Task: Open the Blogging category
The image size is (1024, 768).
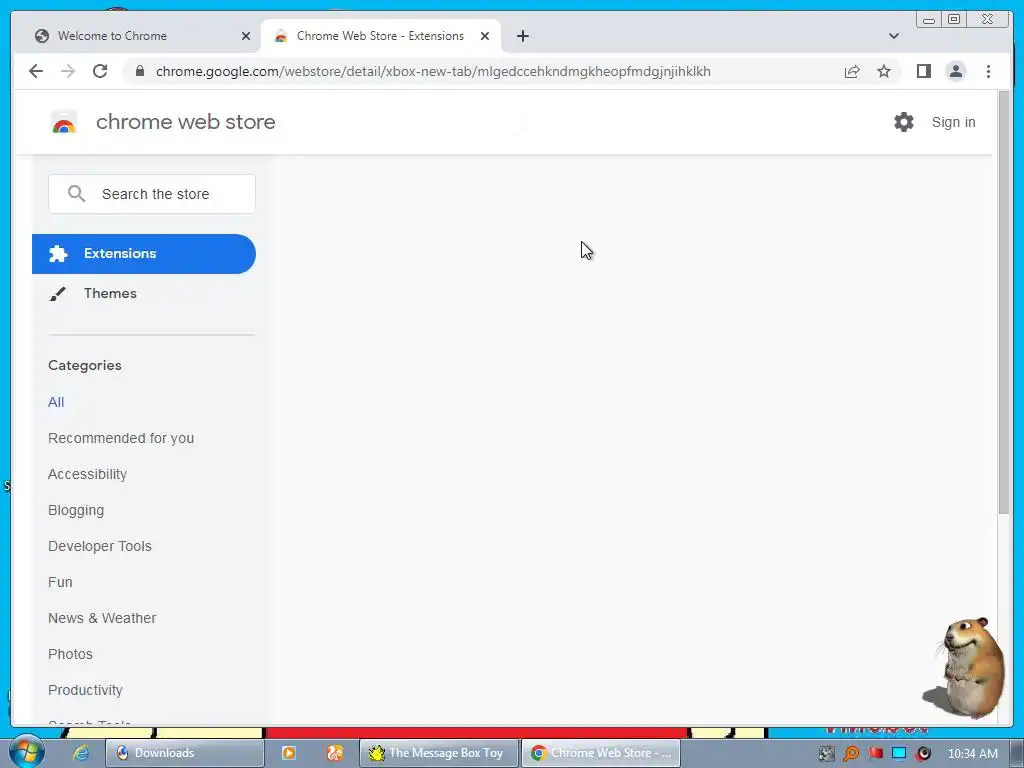Action: tap(76, 510)
